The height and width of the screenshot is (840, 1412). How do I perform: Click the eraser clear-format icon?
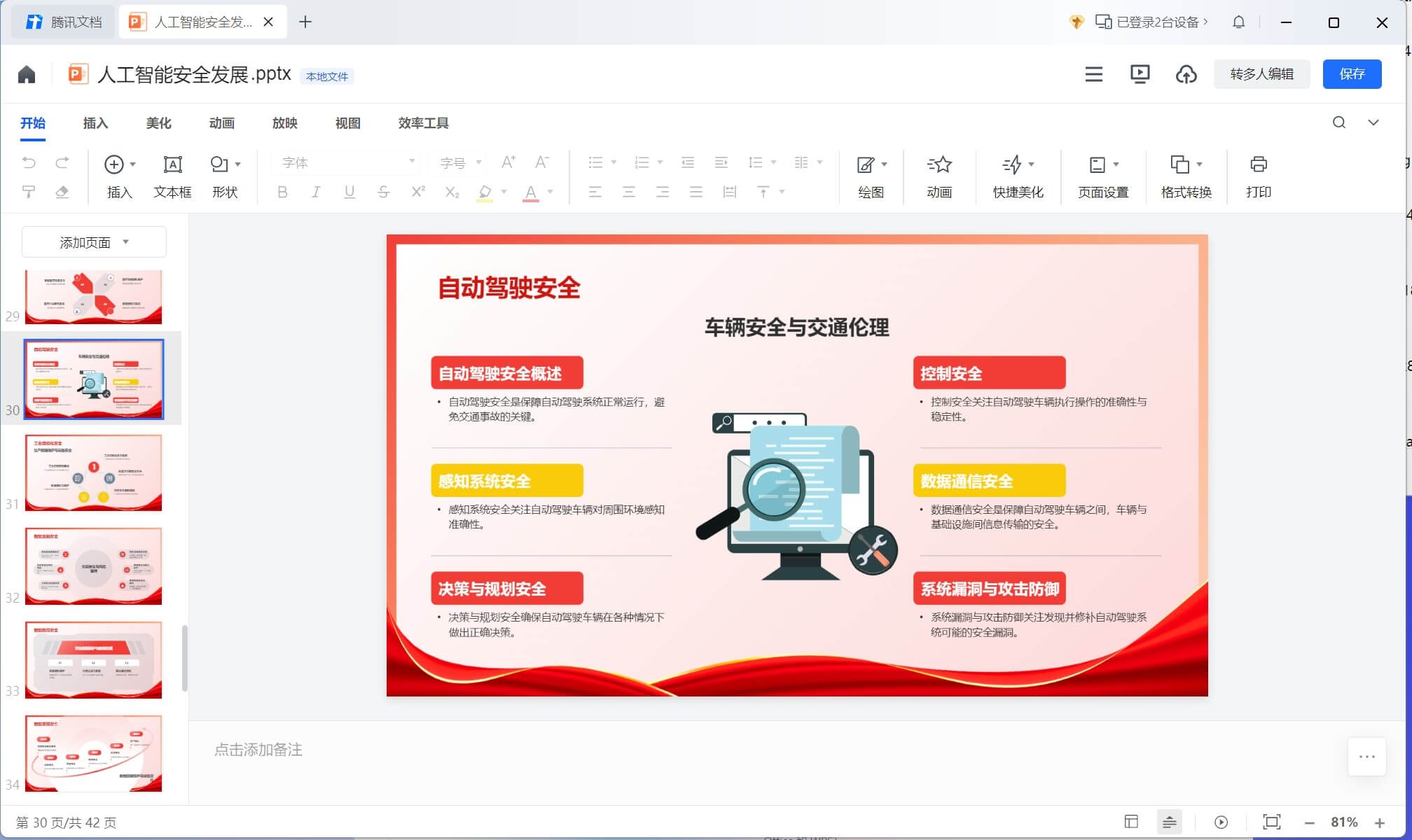62,192
